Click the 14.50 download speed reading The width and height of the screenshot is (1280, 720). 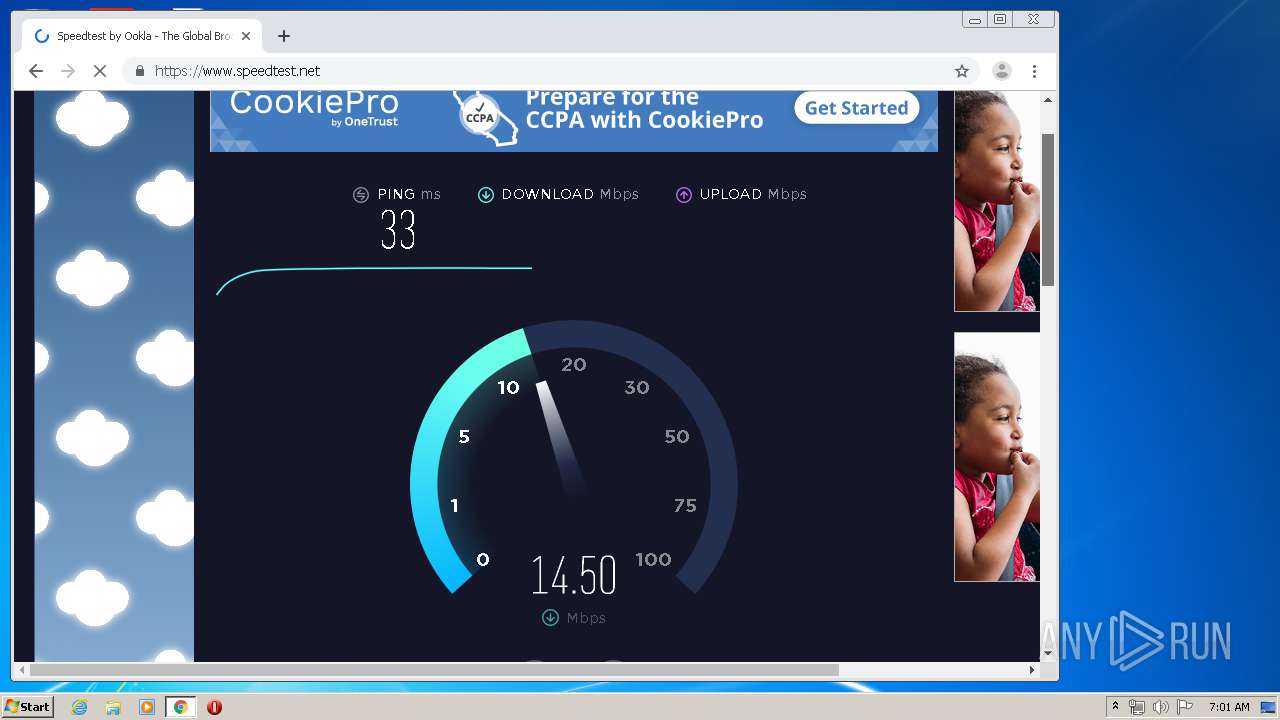pos(573,576)
